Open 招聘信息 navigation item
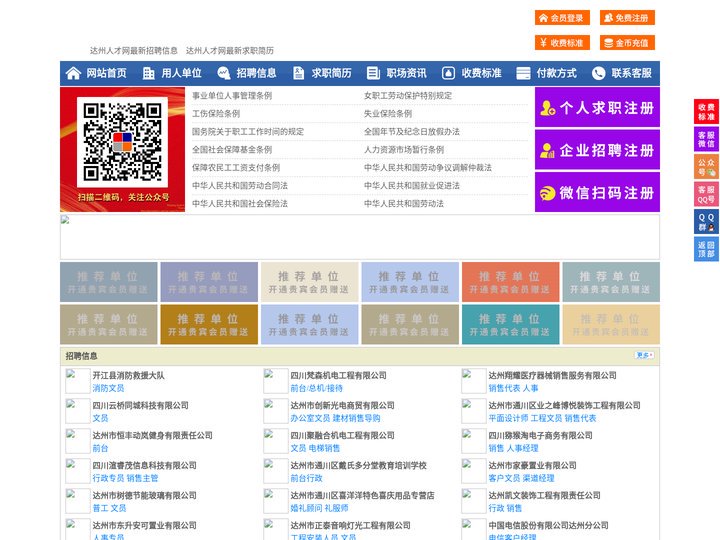This screenshot has height=540, width=720. tap(256, 73)
